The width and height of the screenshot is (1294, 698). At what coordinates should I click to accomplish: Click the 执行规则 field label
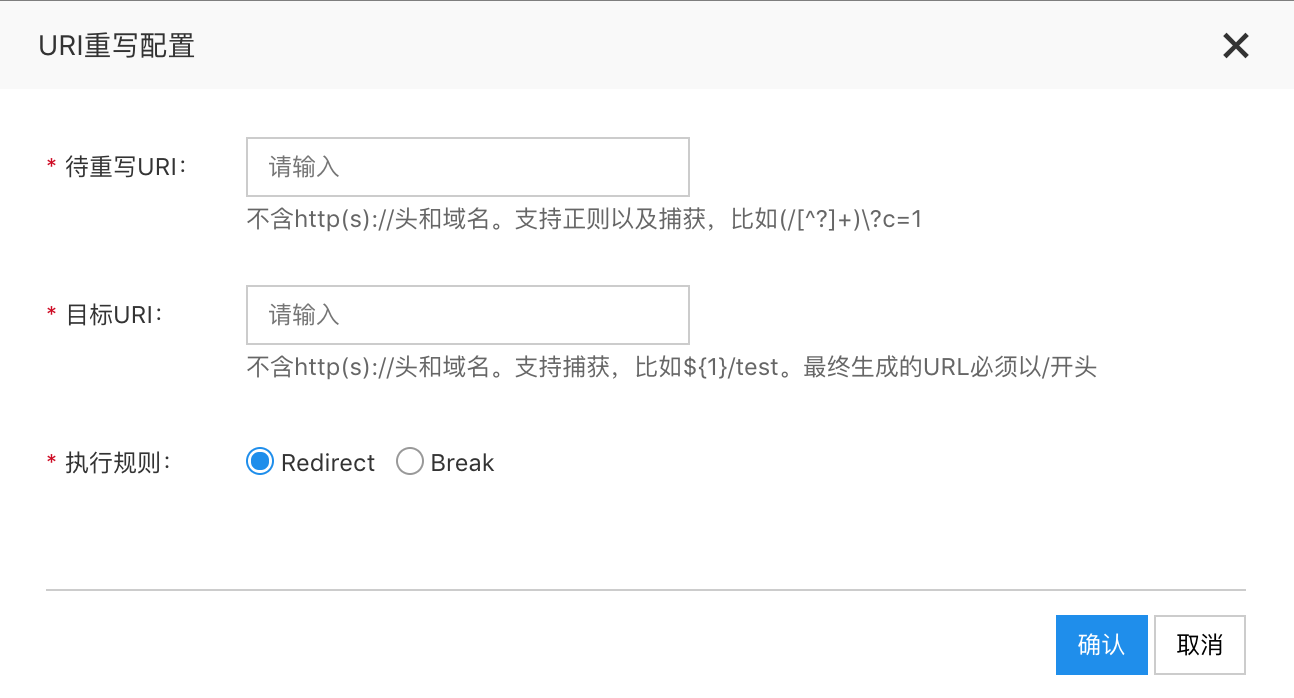(x=118, y=463)
